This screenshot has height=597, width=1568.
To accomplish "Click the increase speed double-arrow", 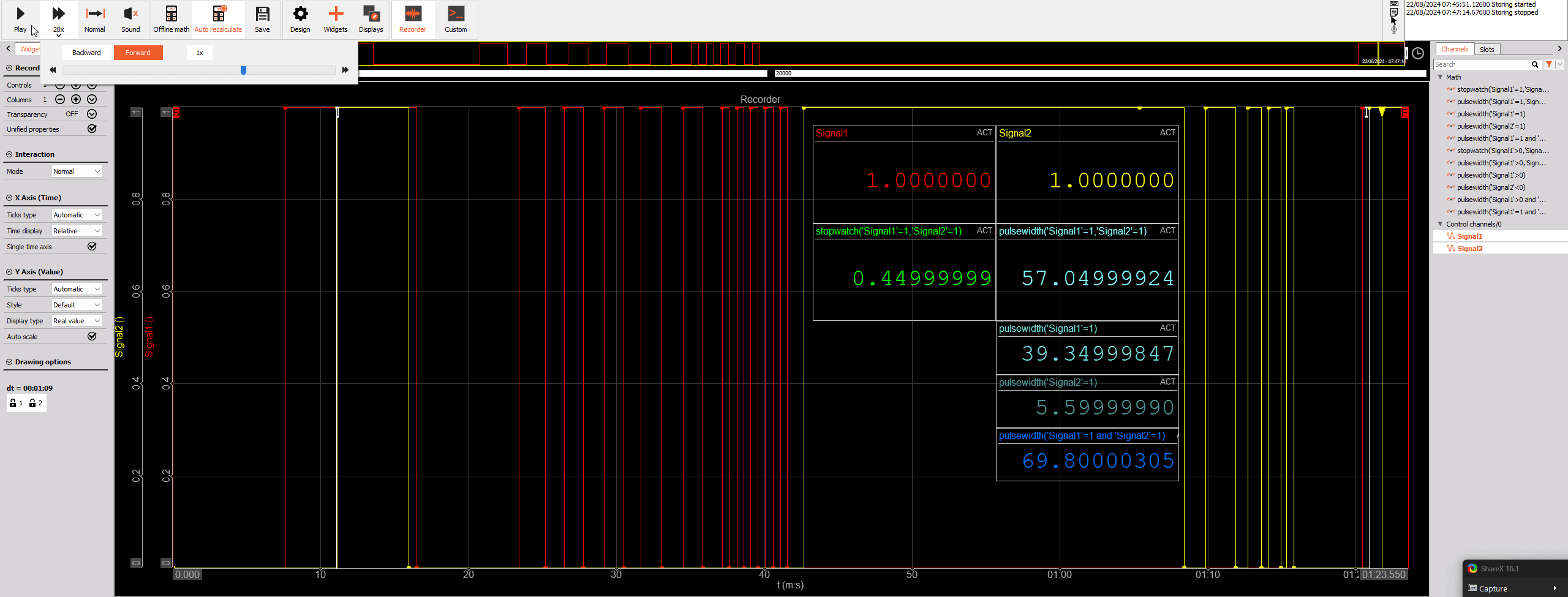I will click(x=345, y=70).
